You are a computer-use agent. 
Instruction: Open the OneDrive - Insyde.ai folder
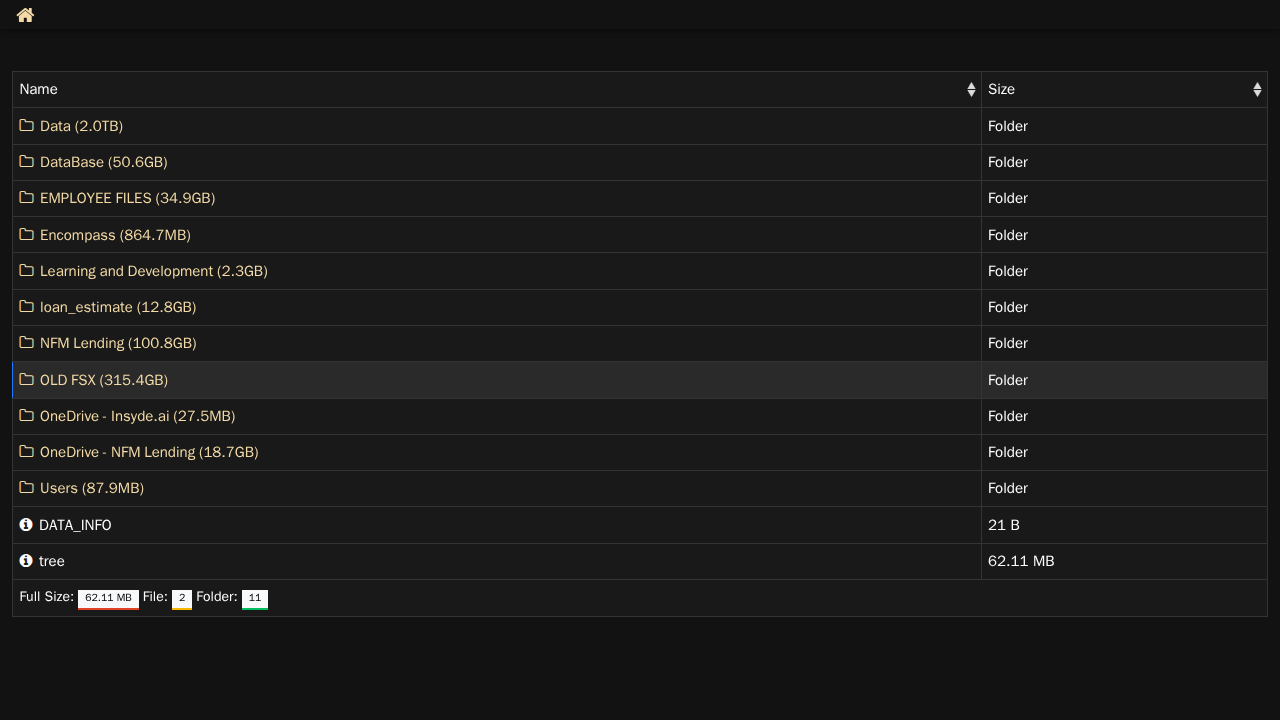[138, 416]
